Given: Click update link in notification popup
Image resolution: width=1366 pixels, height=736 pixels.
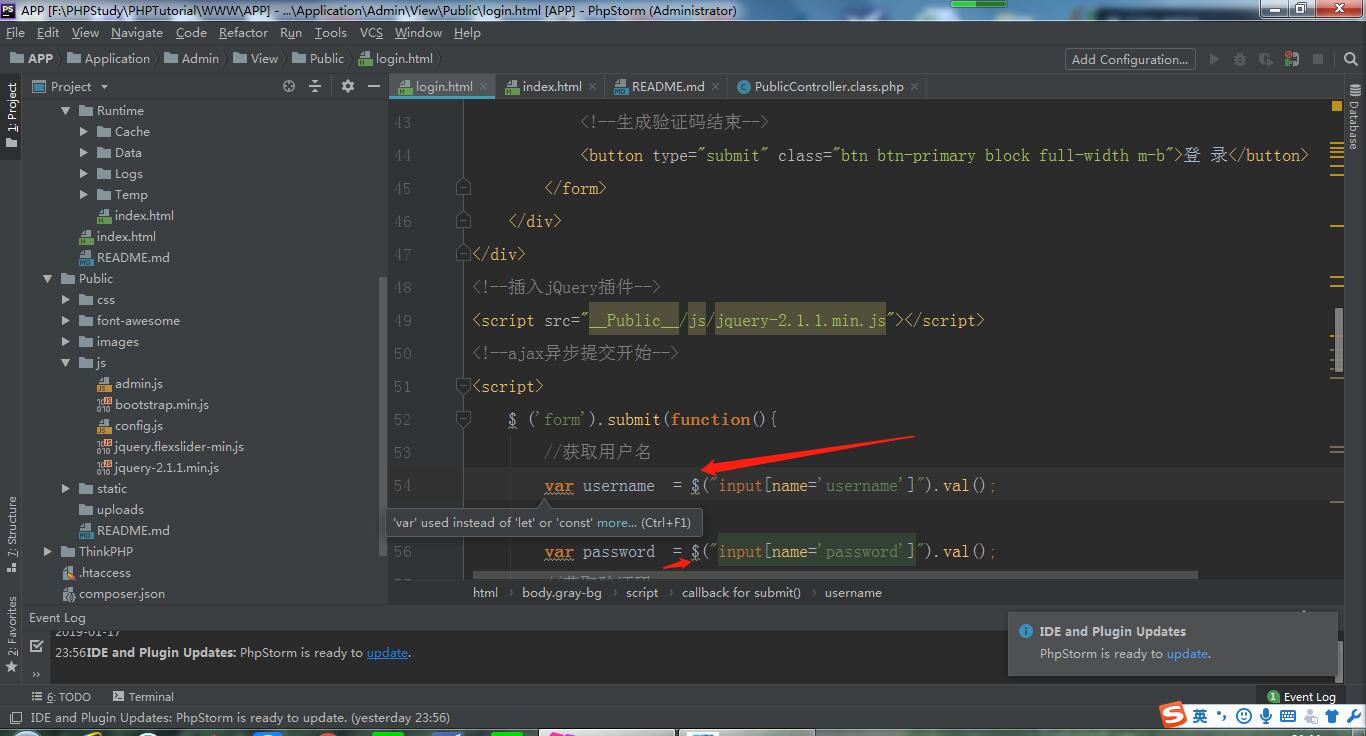Looking at the screenshot, I should 1187,654.
